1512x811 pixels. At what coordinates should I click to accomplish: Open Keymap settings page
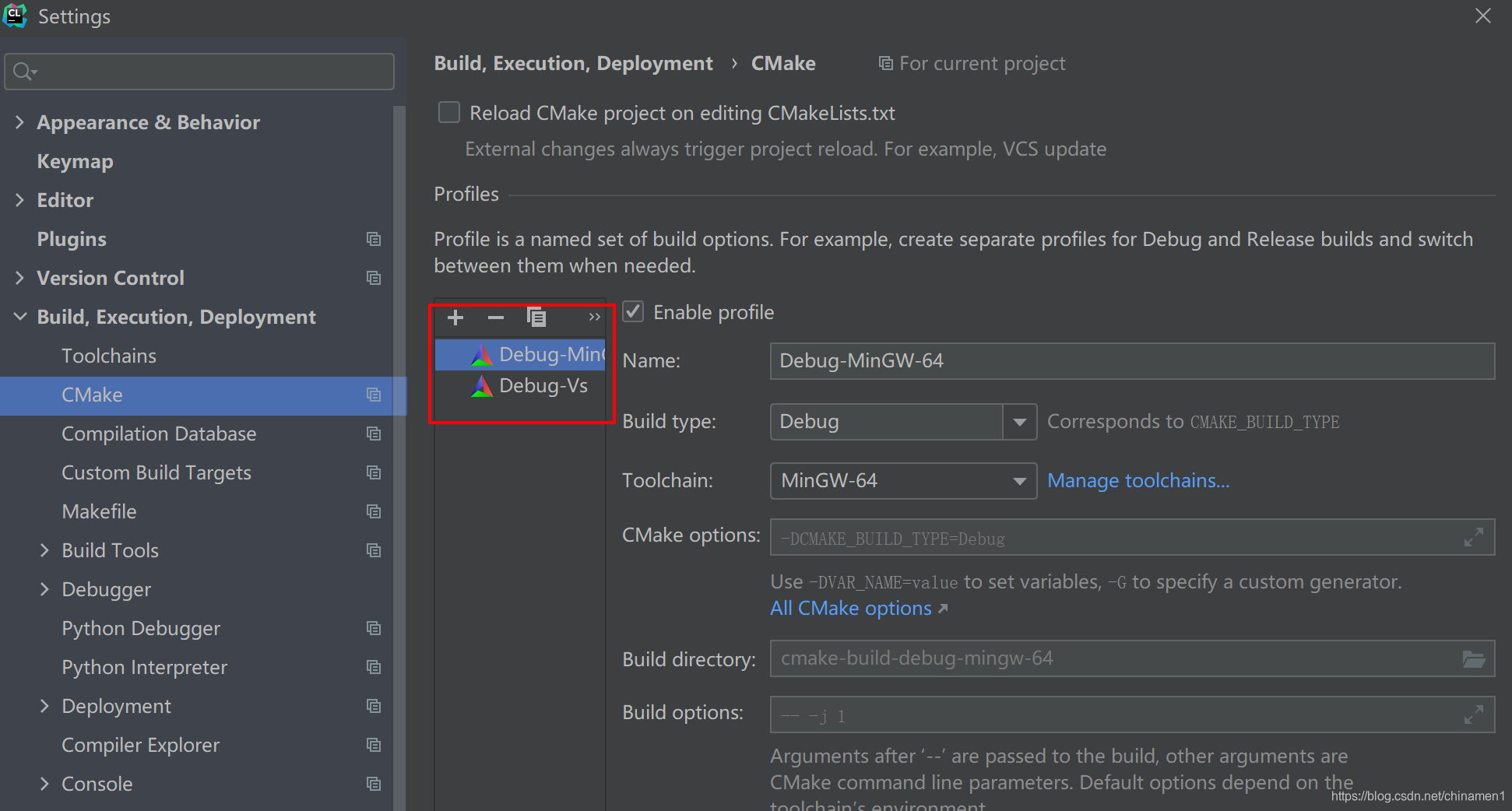point(76,161)
